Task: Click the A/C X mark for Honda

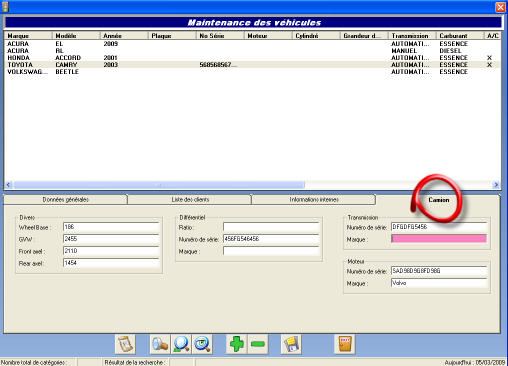Action: pyautogui.click(x=489, y=58)
